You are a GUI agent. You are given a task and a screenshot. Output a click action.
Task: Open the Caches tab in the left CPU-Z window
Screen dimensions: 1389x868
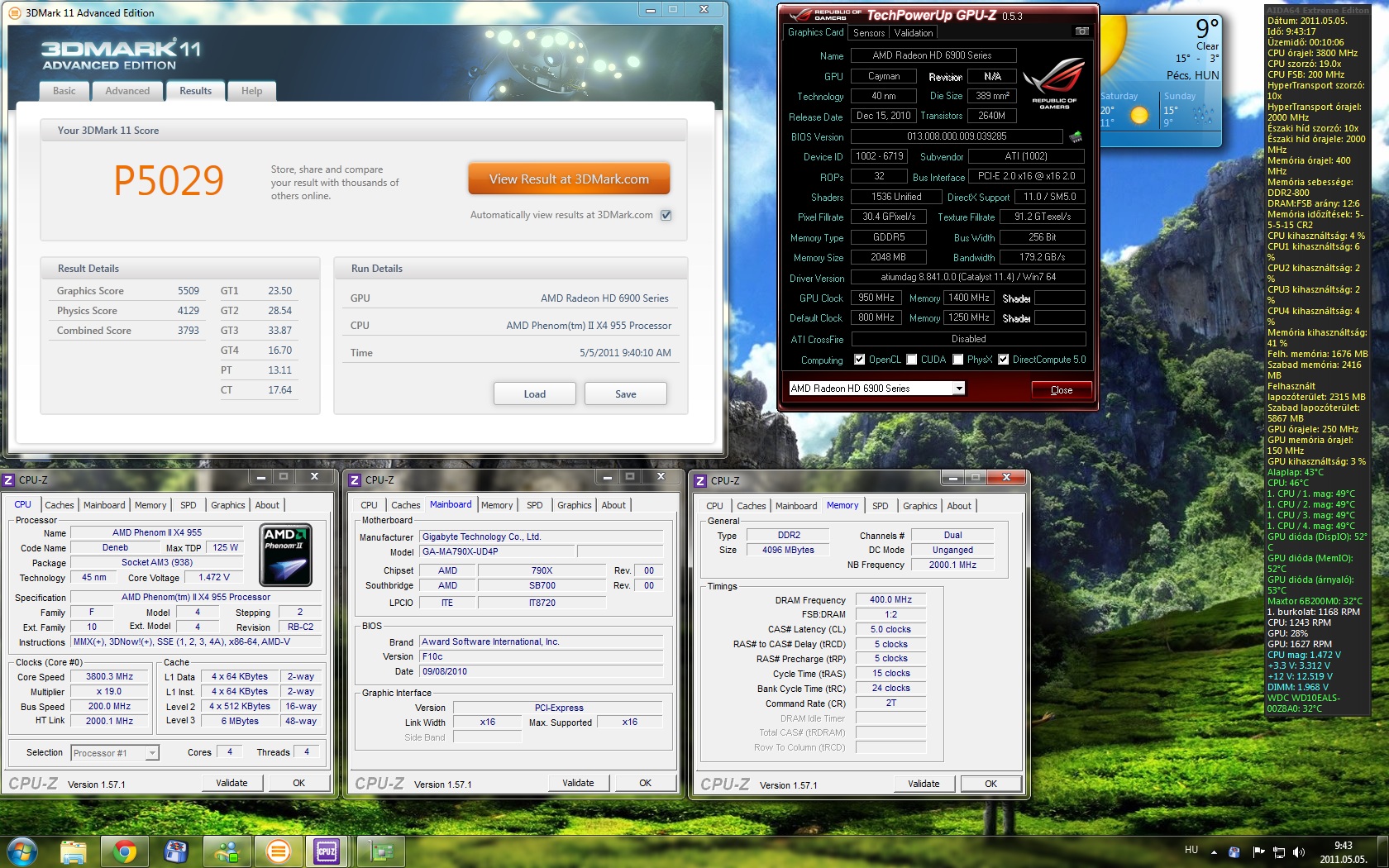tap(60, 505)
